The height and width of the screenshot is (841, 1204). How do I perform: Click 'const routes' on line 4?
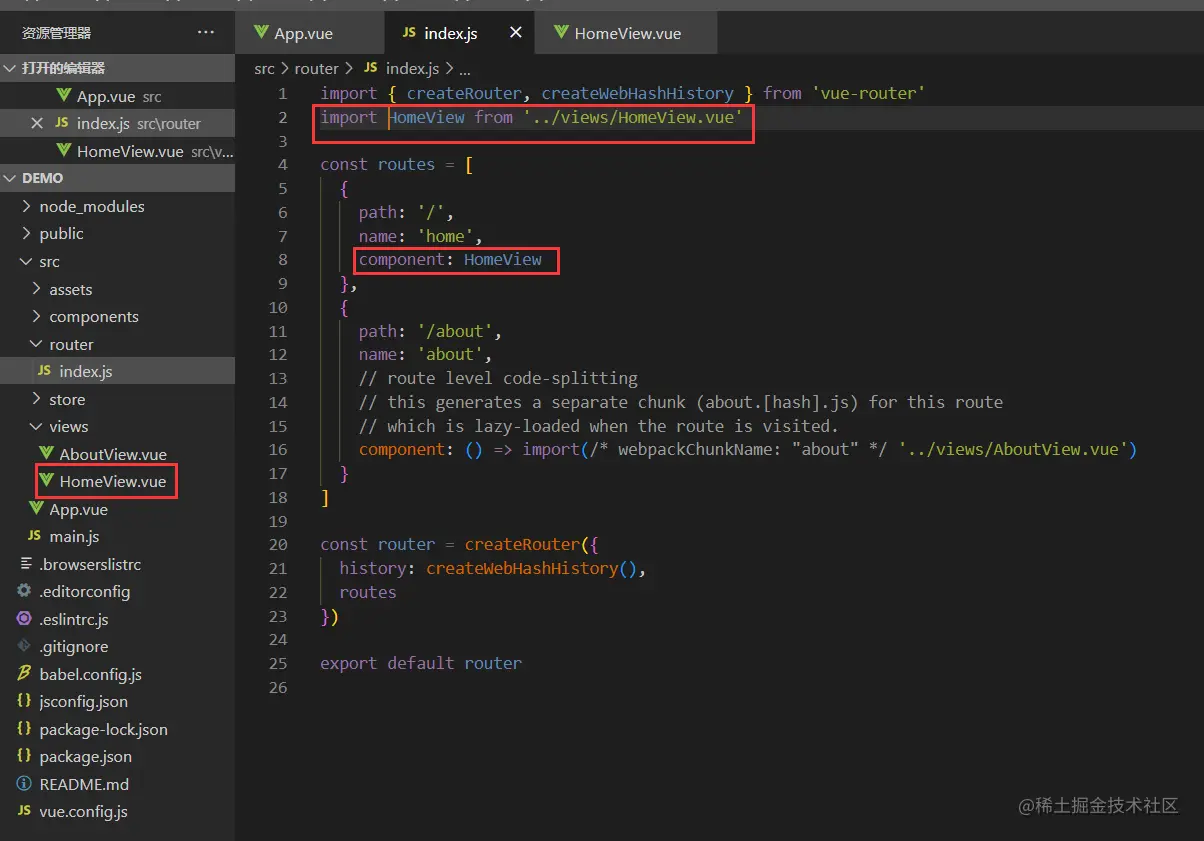click(x=378, y=164)
